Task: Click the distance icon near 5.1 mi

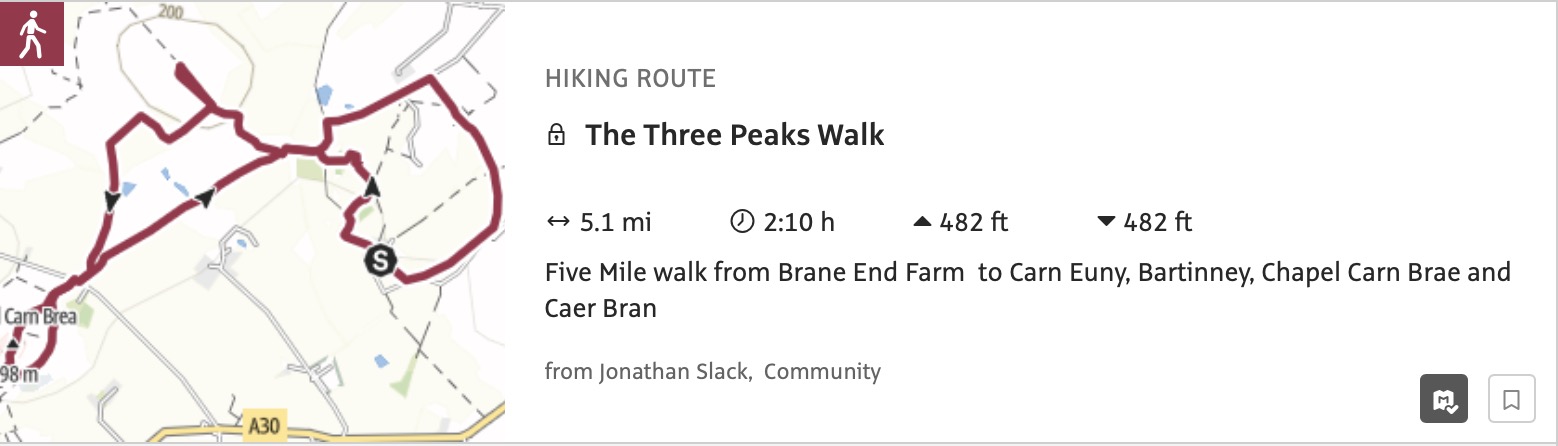Action: [558, 222]
